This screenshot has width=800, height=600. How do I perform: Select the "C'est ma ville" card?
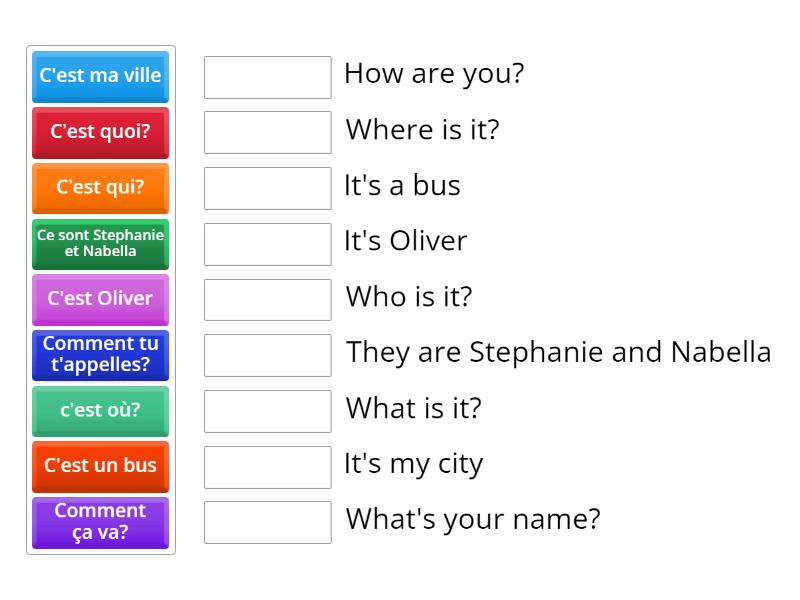tap(100, 75)
